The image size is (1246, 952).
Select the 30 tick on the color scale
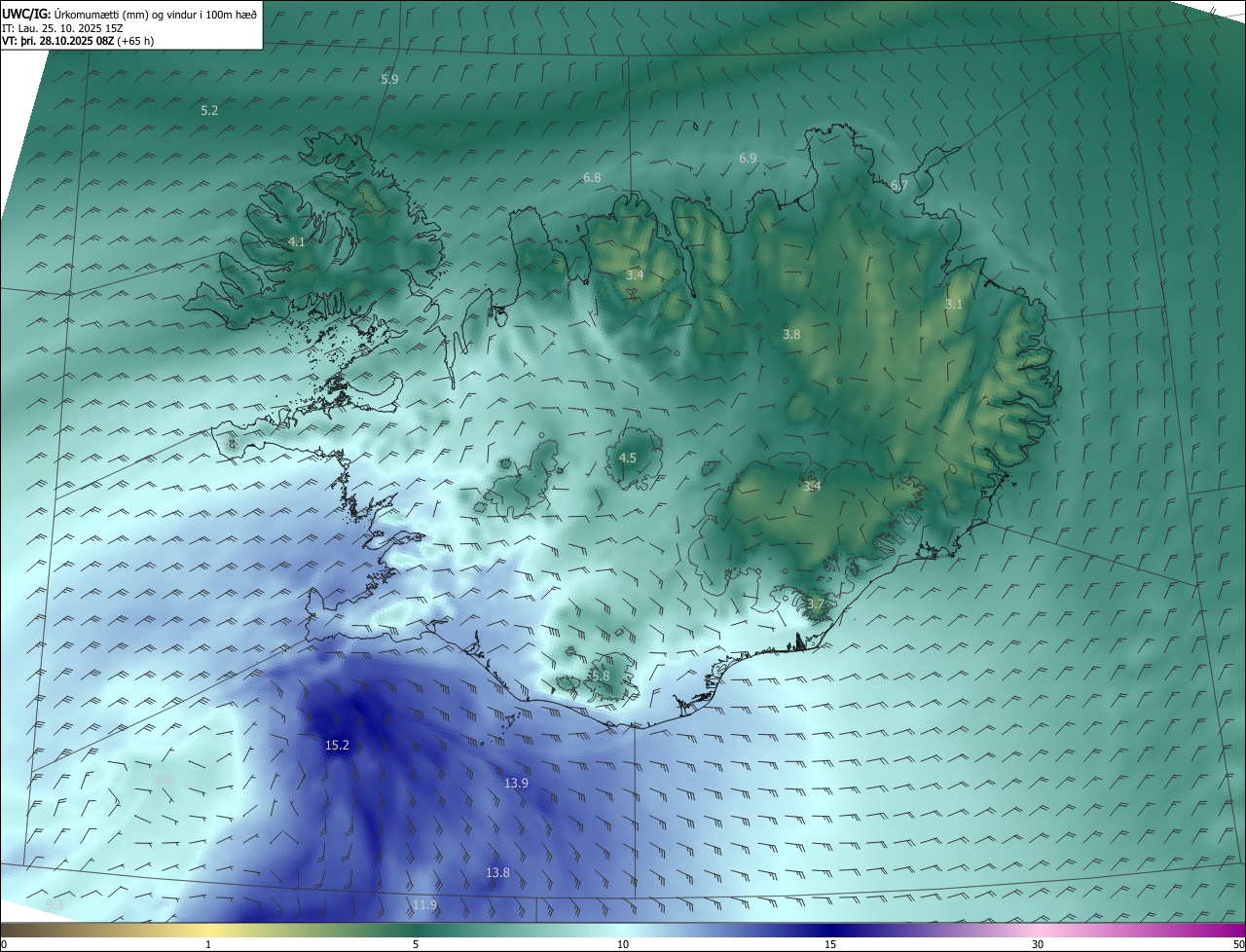pos(1038,944)
